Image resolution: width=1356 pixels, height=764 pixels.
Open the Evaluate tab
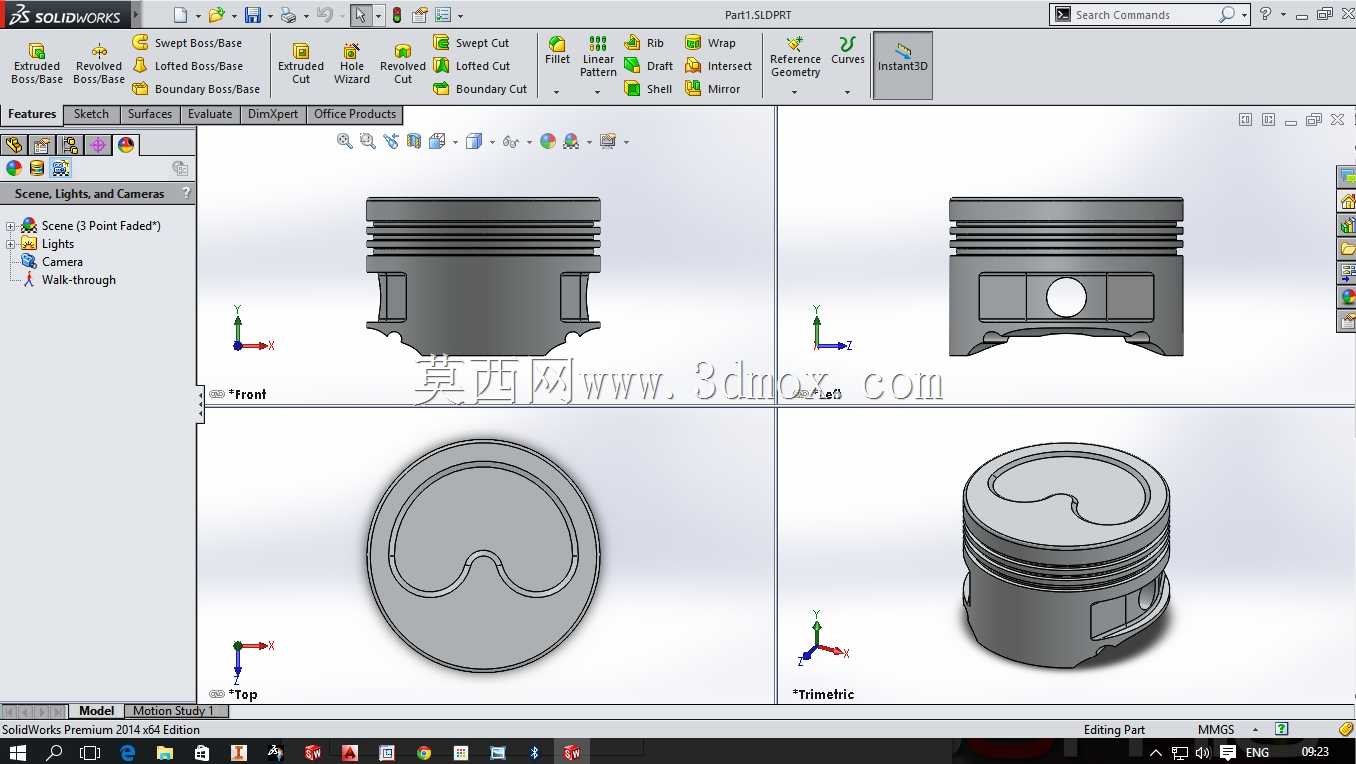[x=210, y=114]
